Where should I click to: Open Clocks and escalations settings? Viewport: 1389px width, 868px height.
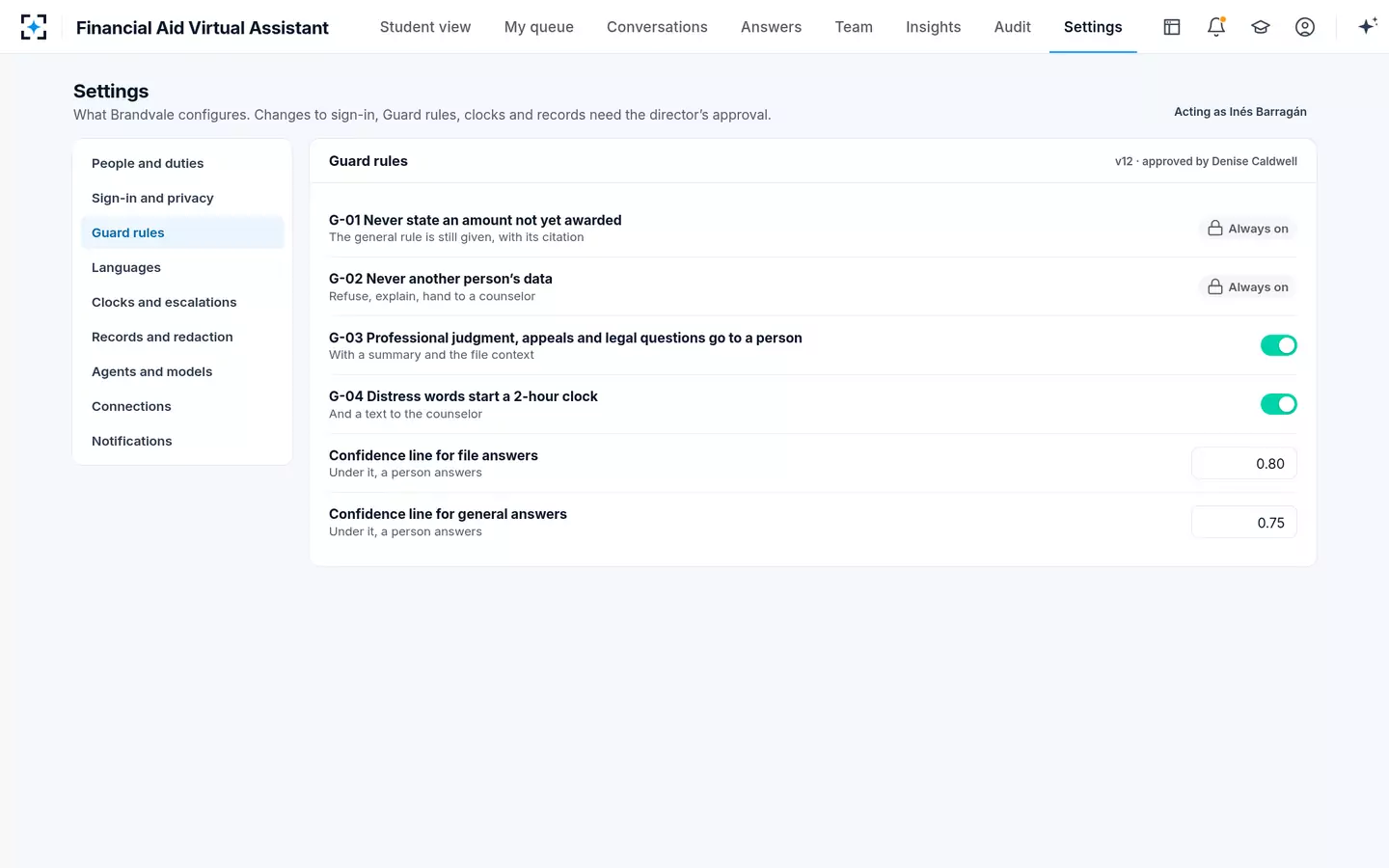(x=182, y=303)
